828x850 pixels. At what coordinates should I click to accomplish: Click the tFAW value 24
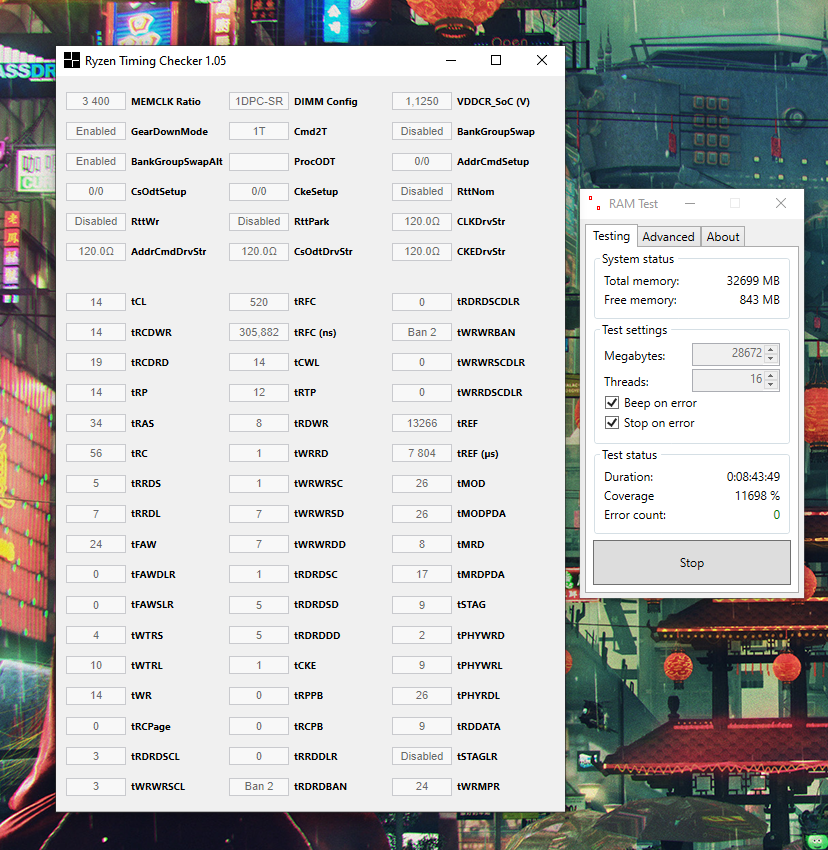coord(96,544)
